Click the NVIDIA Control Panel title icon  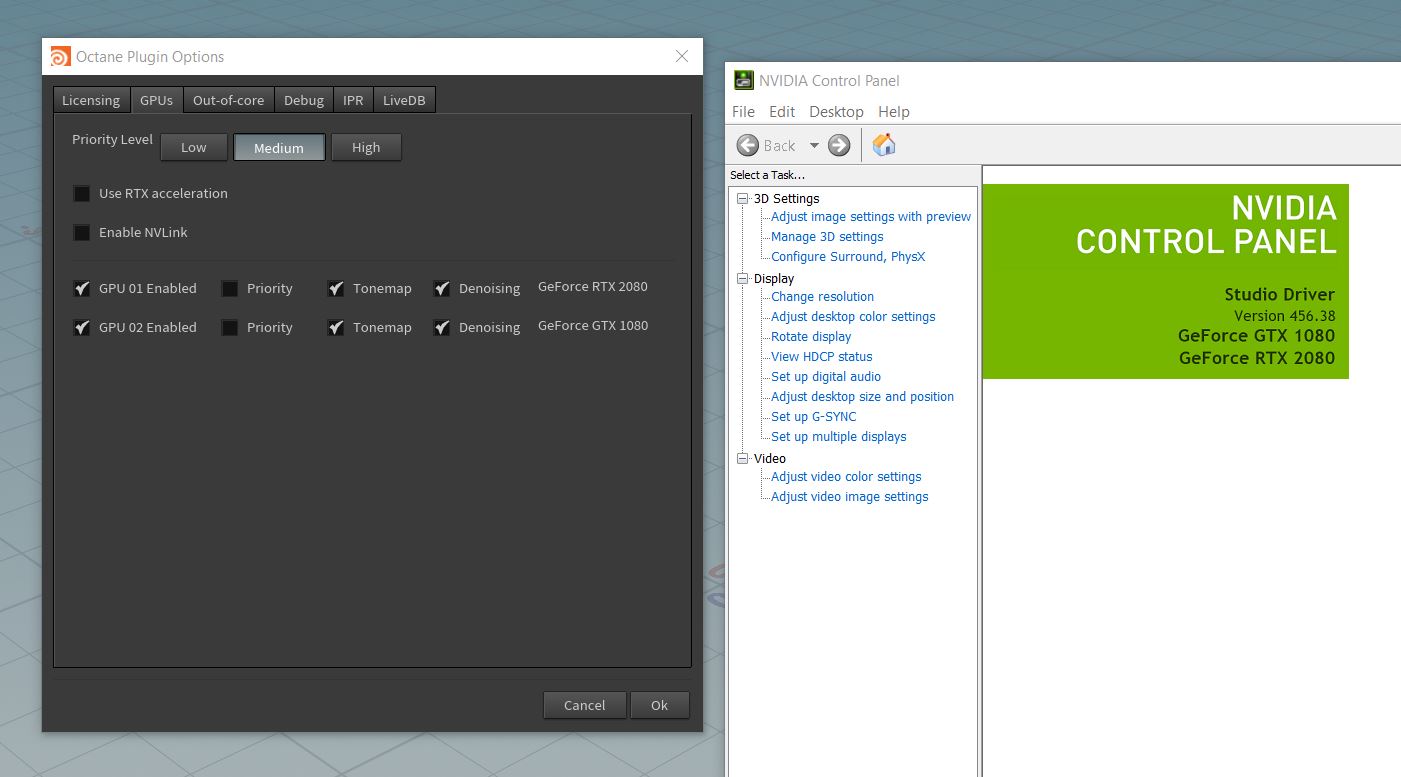pyautogui.click(x=743, y=80)
